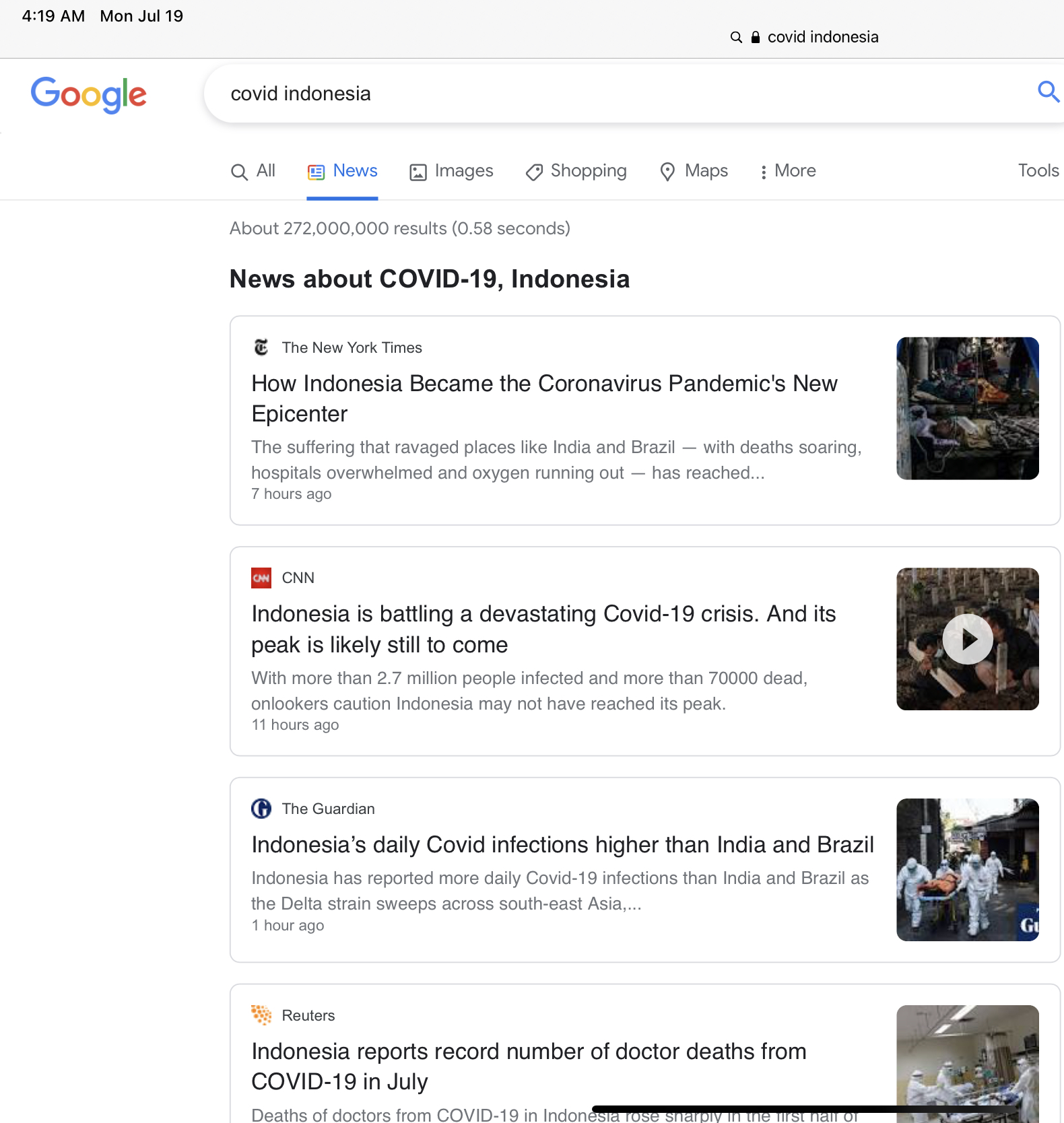Click the 'Reuters' source name
This screenshot has width=1064, height=1123.
308,1015
